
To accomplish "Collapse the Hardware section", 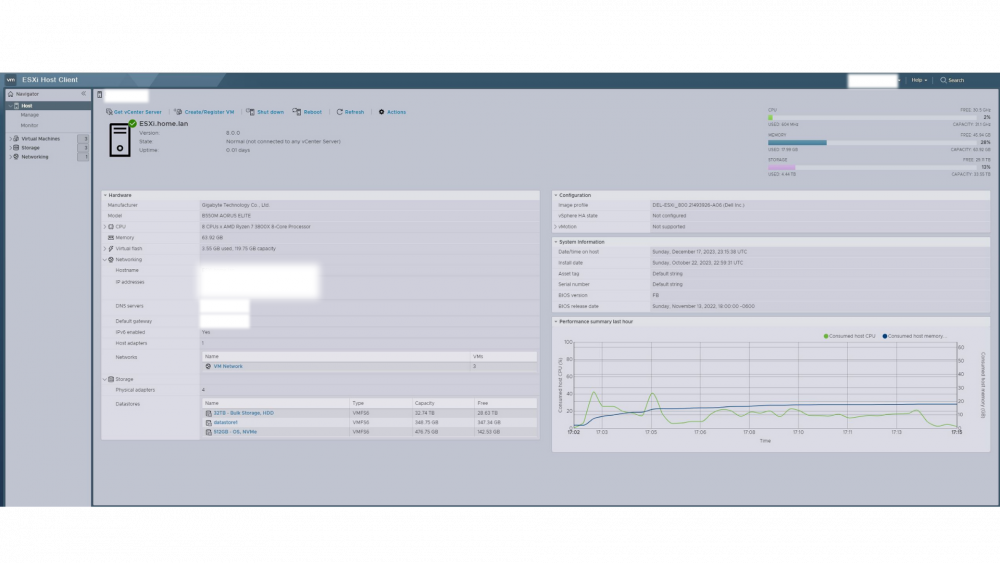I will click(x=105, y=195).
